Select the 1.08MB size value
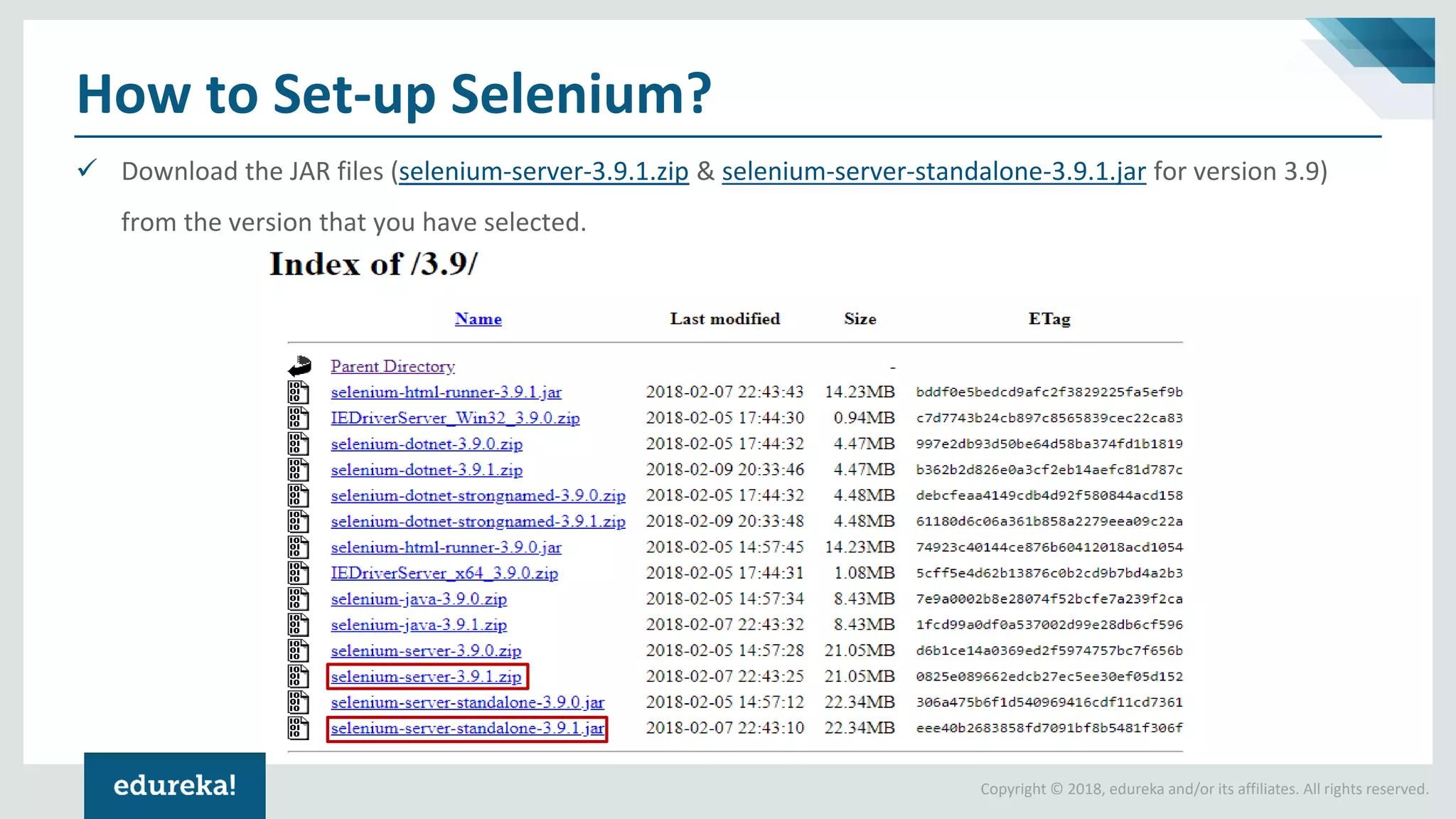Screen dimensions: 1456x819 pyautogui.click(x=864, y=573)
